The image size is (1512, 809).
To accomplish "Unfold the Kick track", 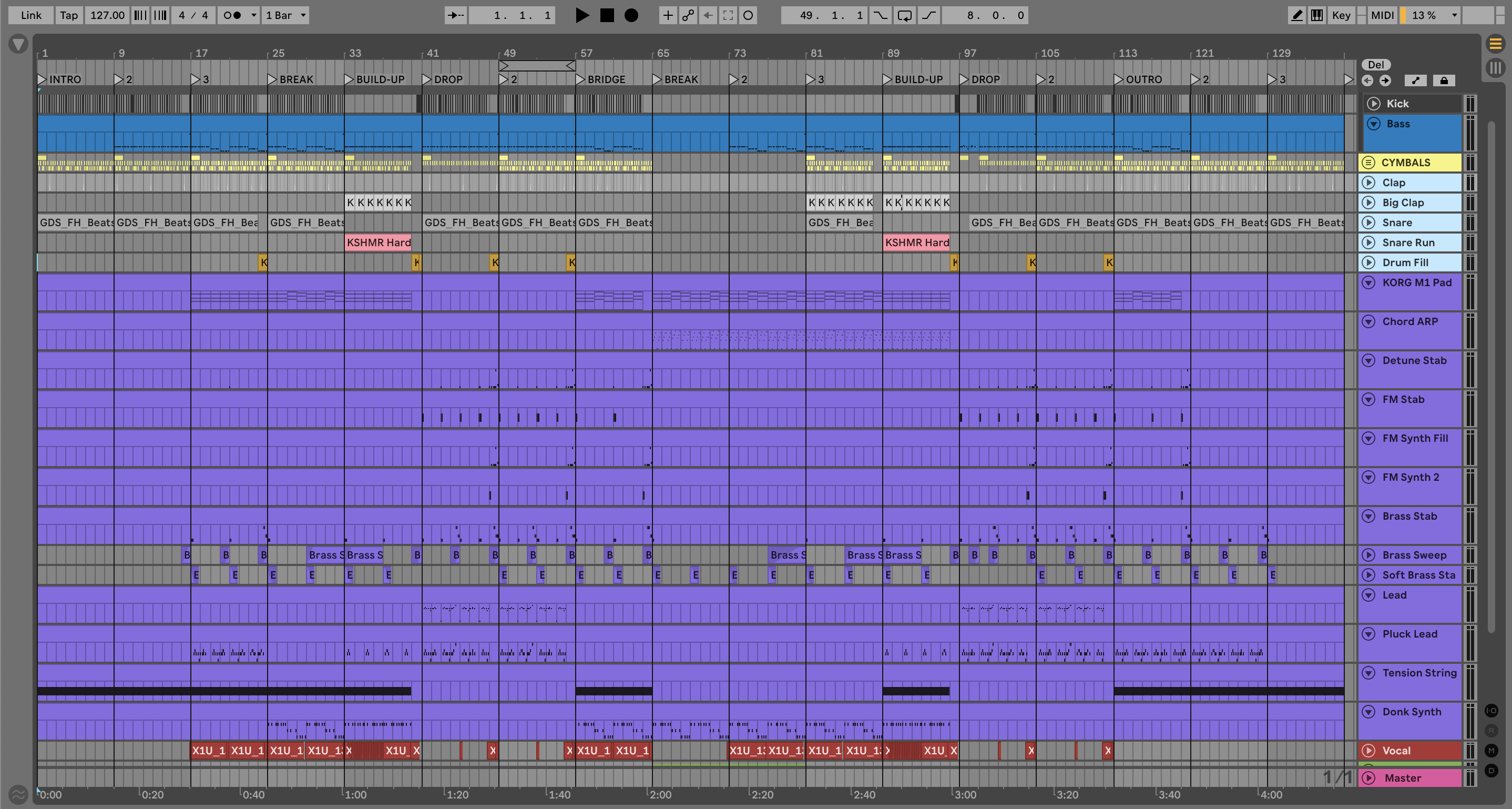I will click(1374, 104).
